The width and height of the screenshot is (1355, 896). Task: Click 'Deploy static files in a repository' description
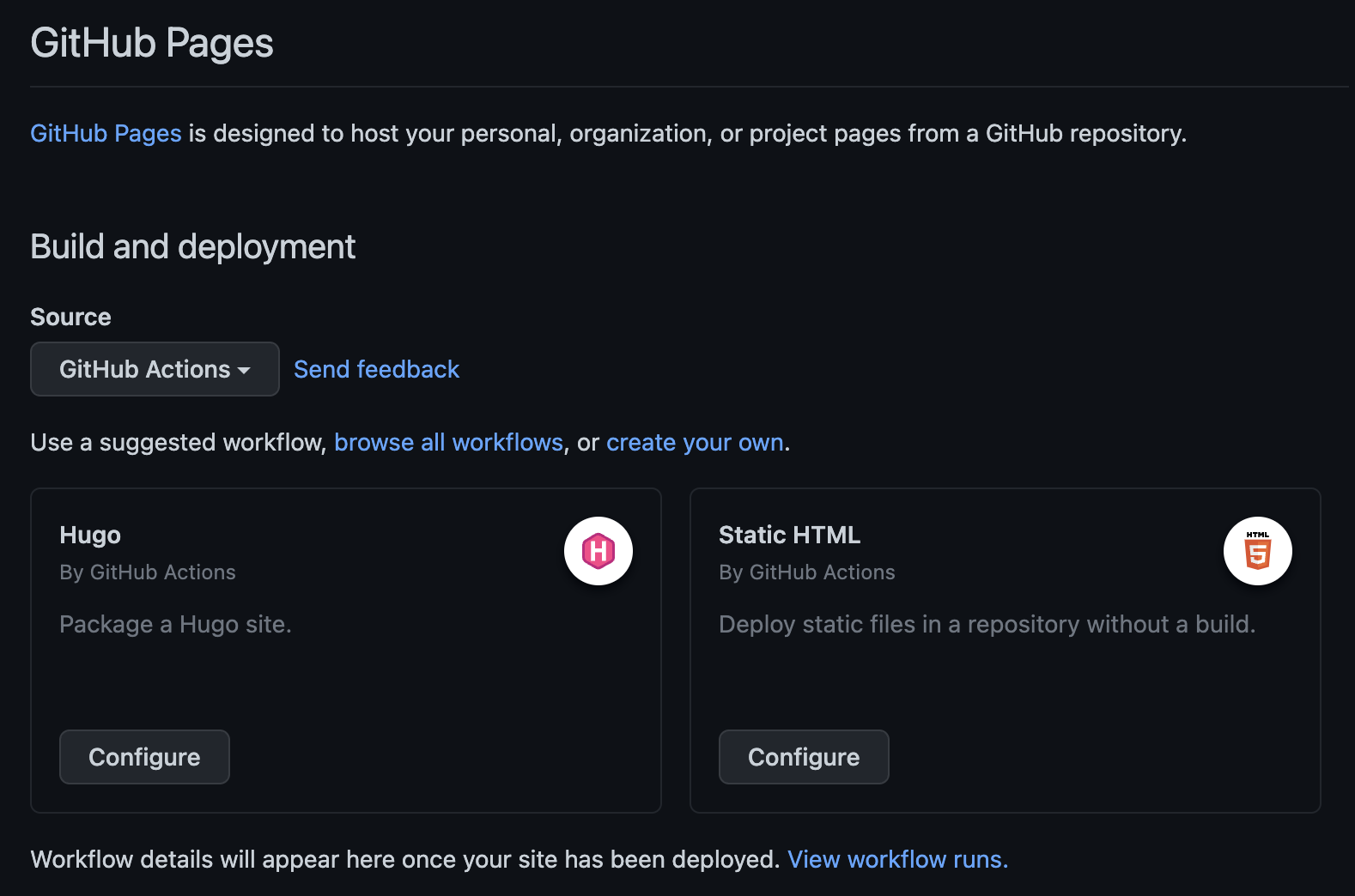pos(987,624)
